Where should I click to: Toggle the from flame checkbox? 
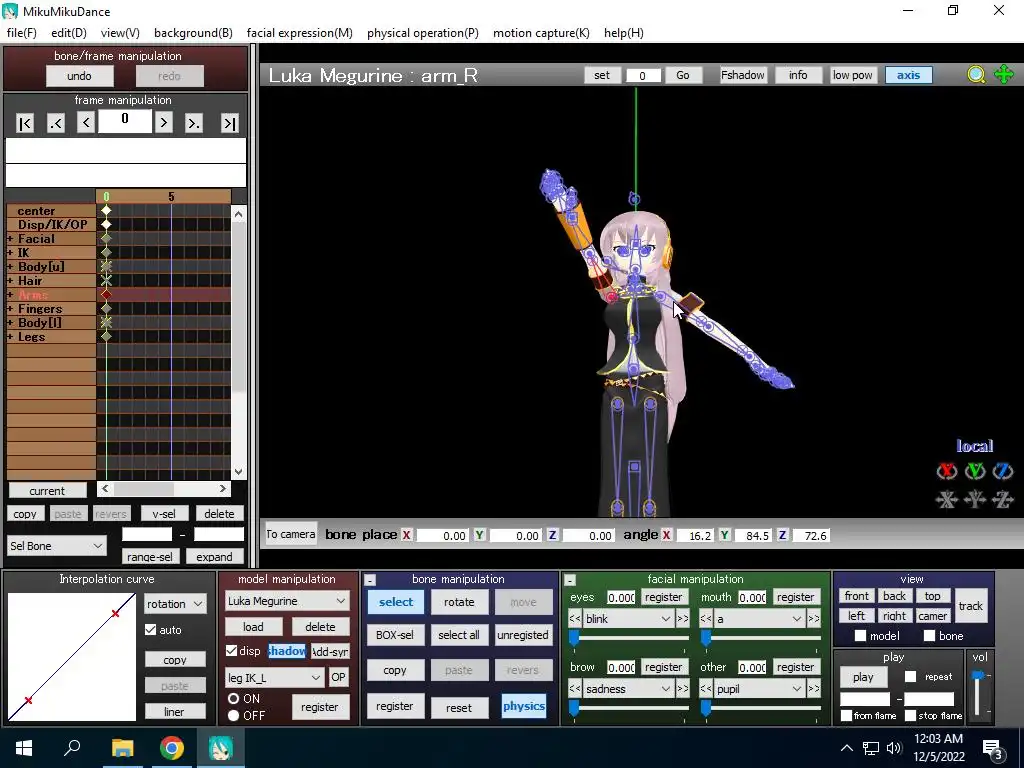tap(846, 715)
